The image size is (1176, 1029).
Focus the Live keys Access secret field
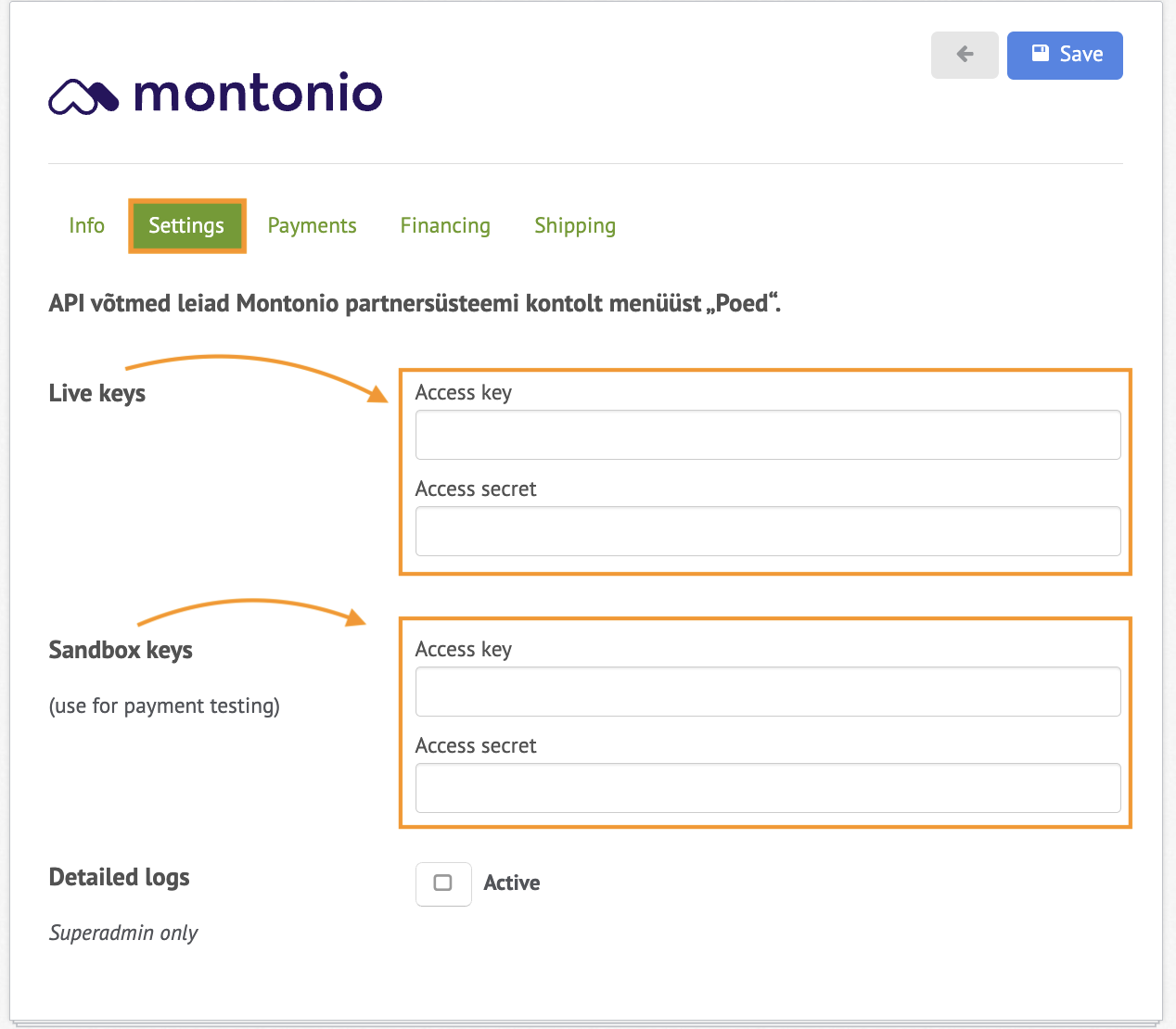coord(768,531)
